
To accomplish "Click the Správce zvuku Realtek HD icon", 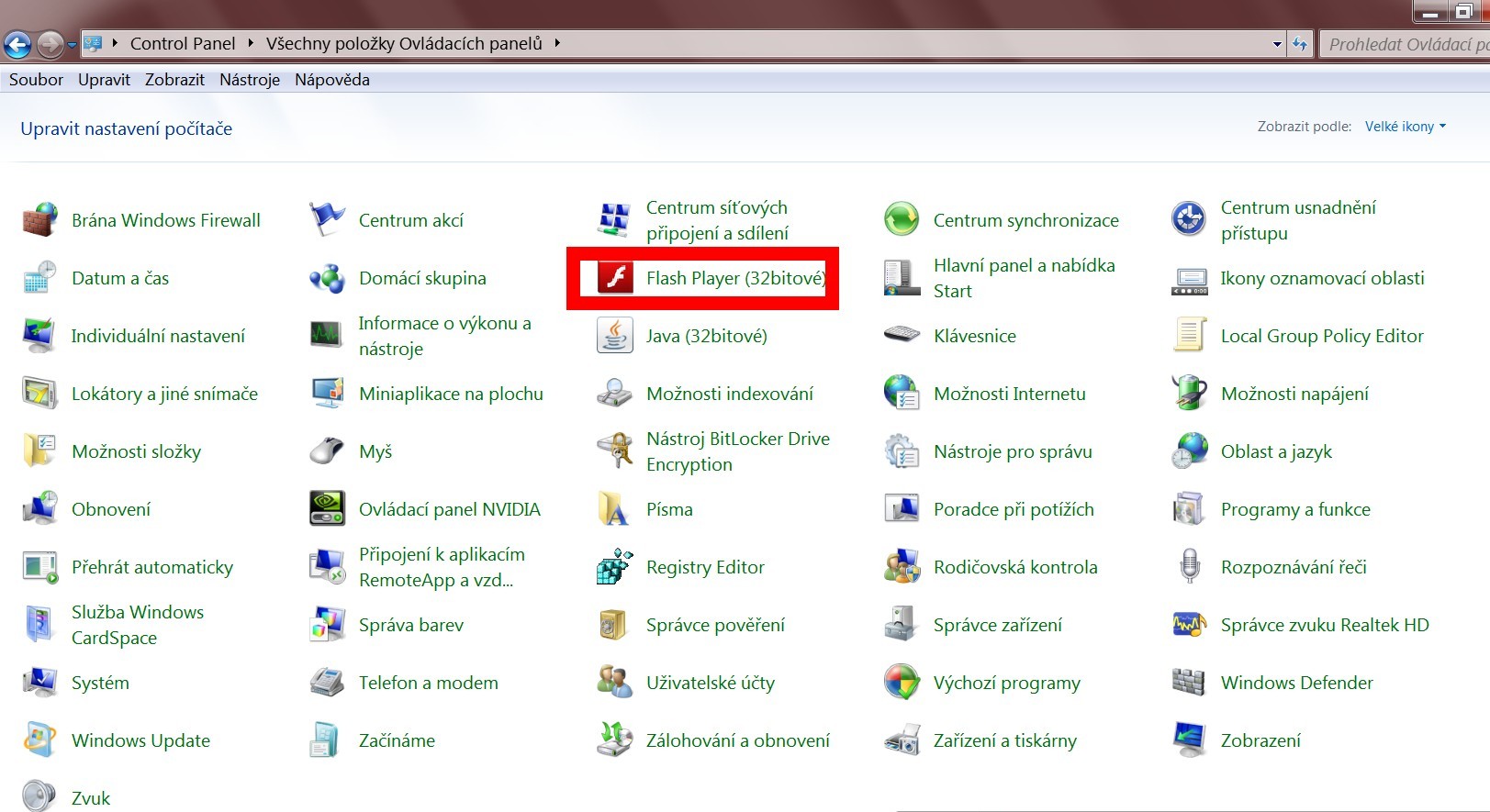I will (x=1189, y=625).
